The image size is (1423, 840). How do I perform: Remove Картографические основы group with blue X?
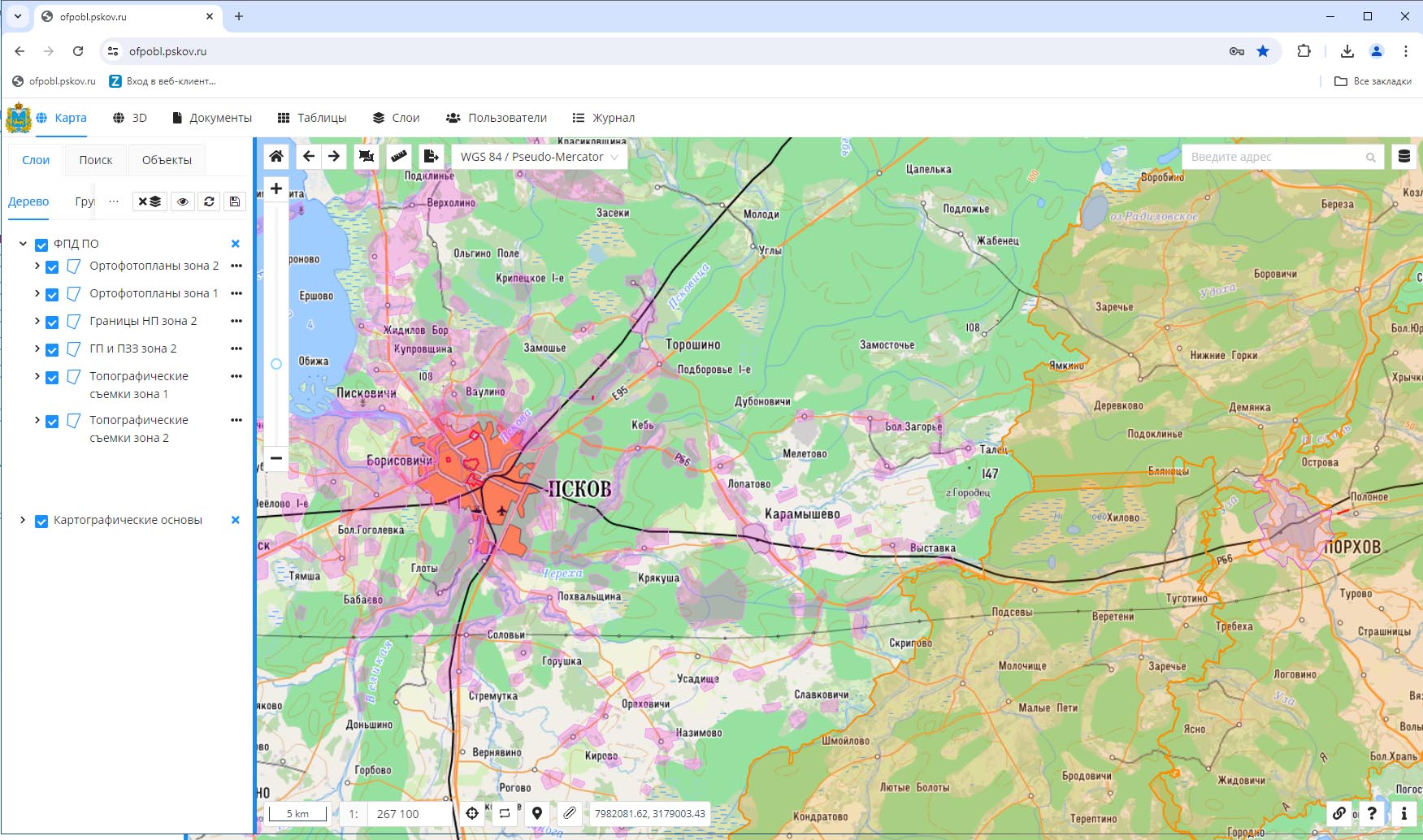[236, 520]
